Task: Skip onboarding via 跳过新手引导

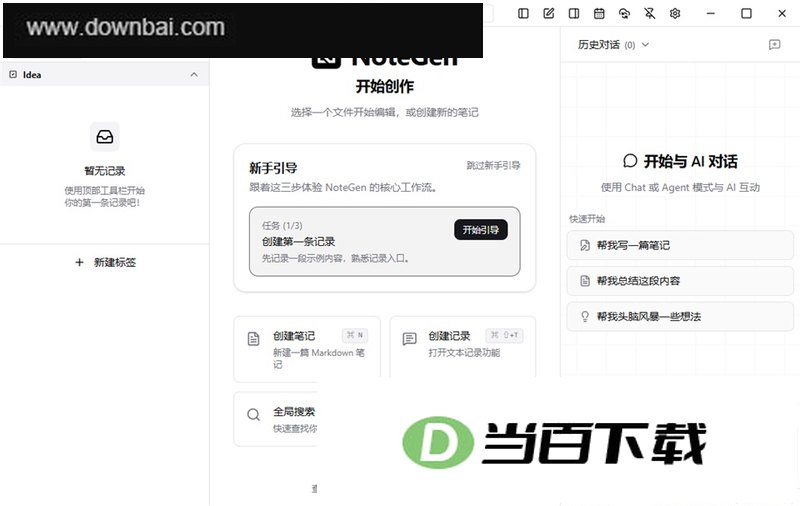Action: pyautogui.click(x=493, y=165)
